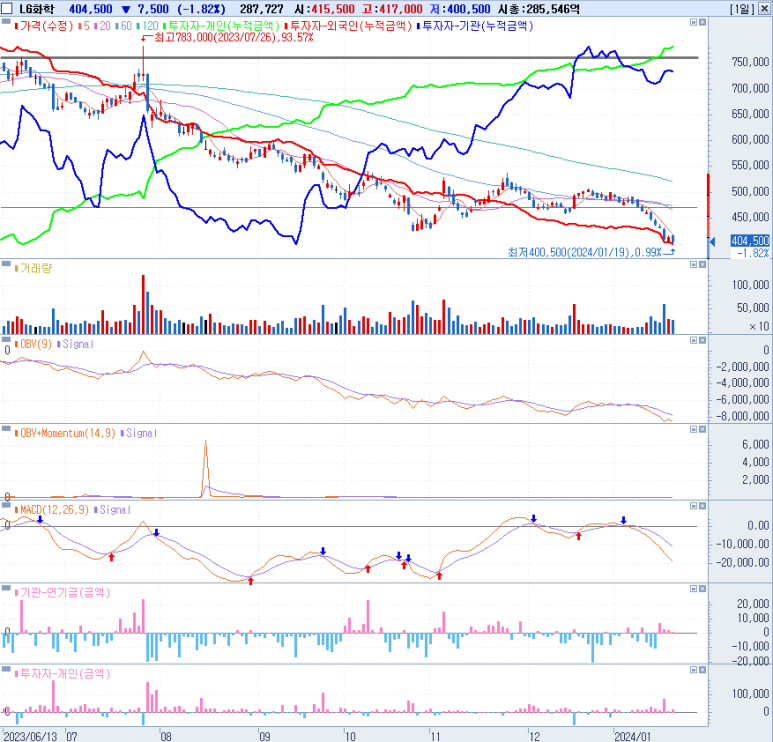
Task: Click the OBV+Momentum panel's top-left handle icon
Action: pos(6,428)
